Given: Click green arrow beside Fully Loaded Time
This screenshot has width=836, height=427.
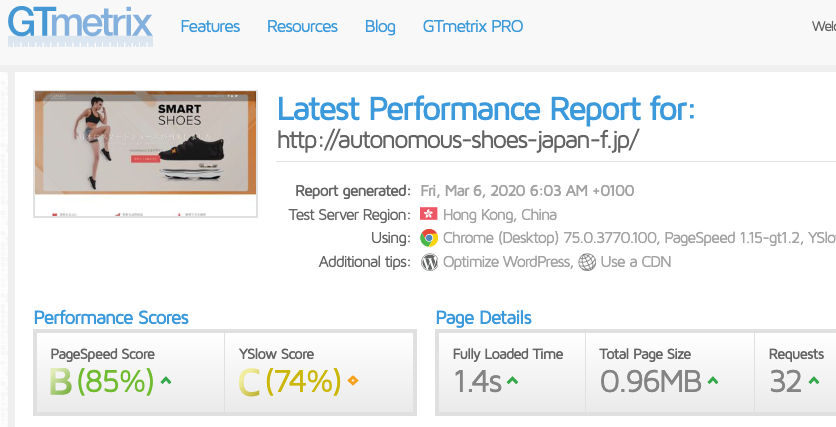Looking at the screenshot, I should point(512,381).
